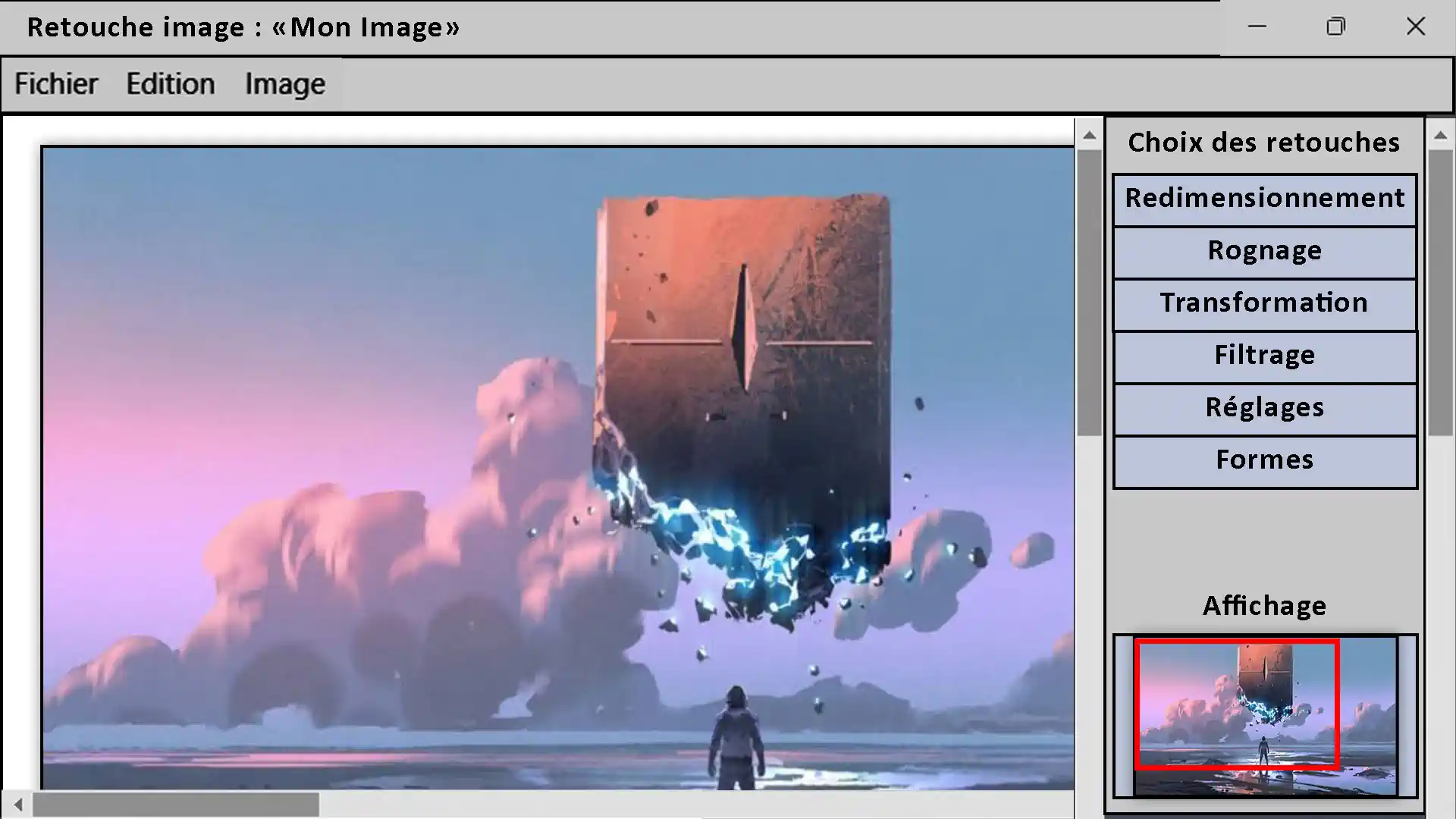Click the right panel's up scroll arrow
1456x819 pixels.
coord(1441,135)
